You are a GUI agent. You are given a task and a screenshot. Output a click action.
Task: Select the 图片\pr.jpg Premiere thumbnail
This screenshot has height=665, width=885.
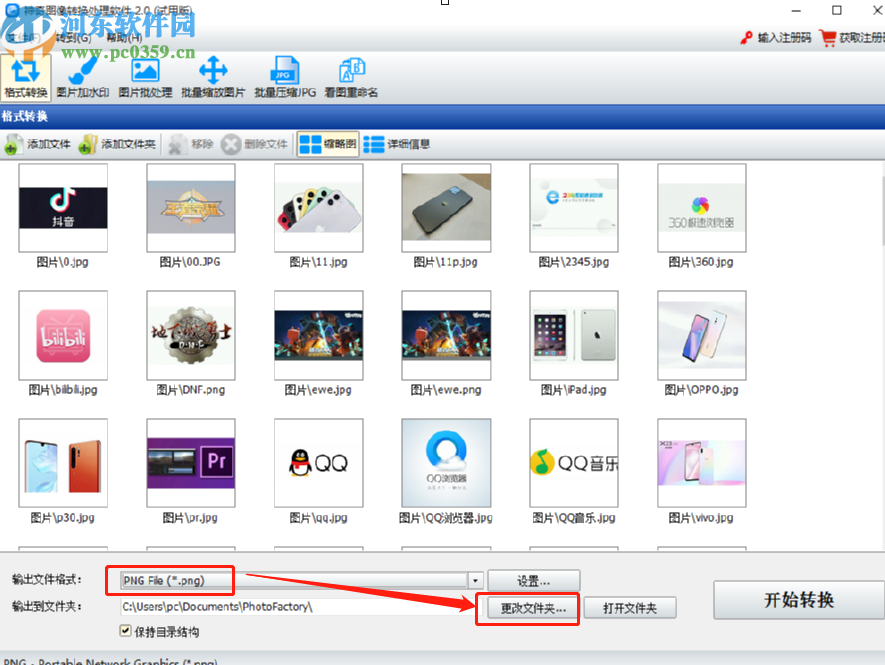pos(191,463)
